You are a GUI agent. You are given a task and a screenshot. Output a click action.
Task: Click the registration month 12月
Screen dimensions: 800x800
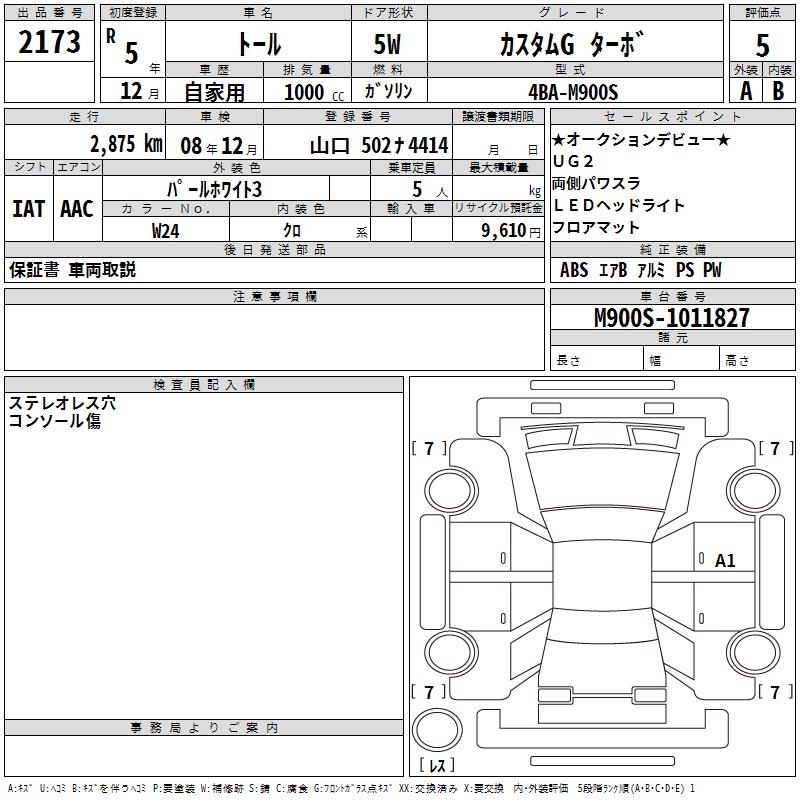(139, 91)
